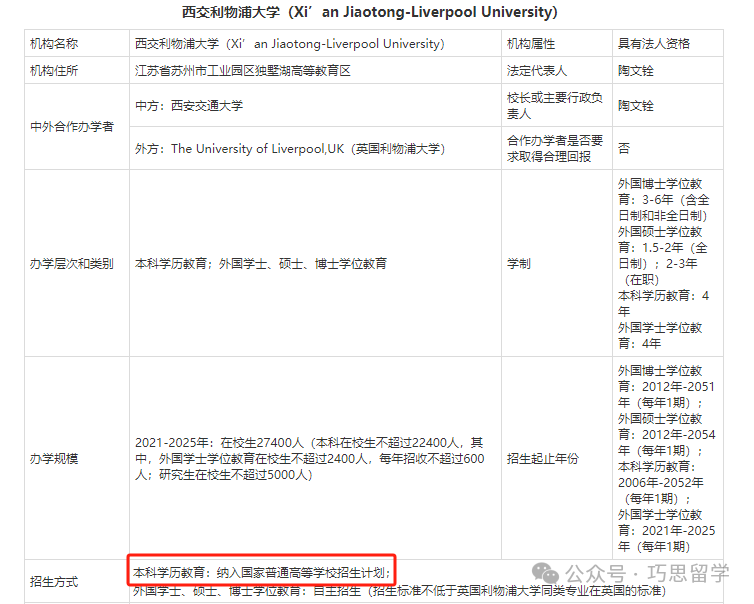Click the '具有法人资格' value cell

[668, 43]
